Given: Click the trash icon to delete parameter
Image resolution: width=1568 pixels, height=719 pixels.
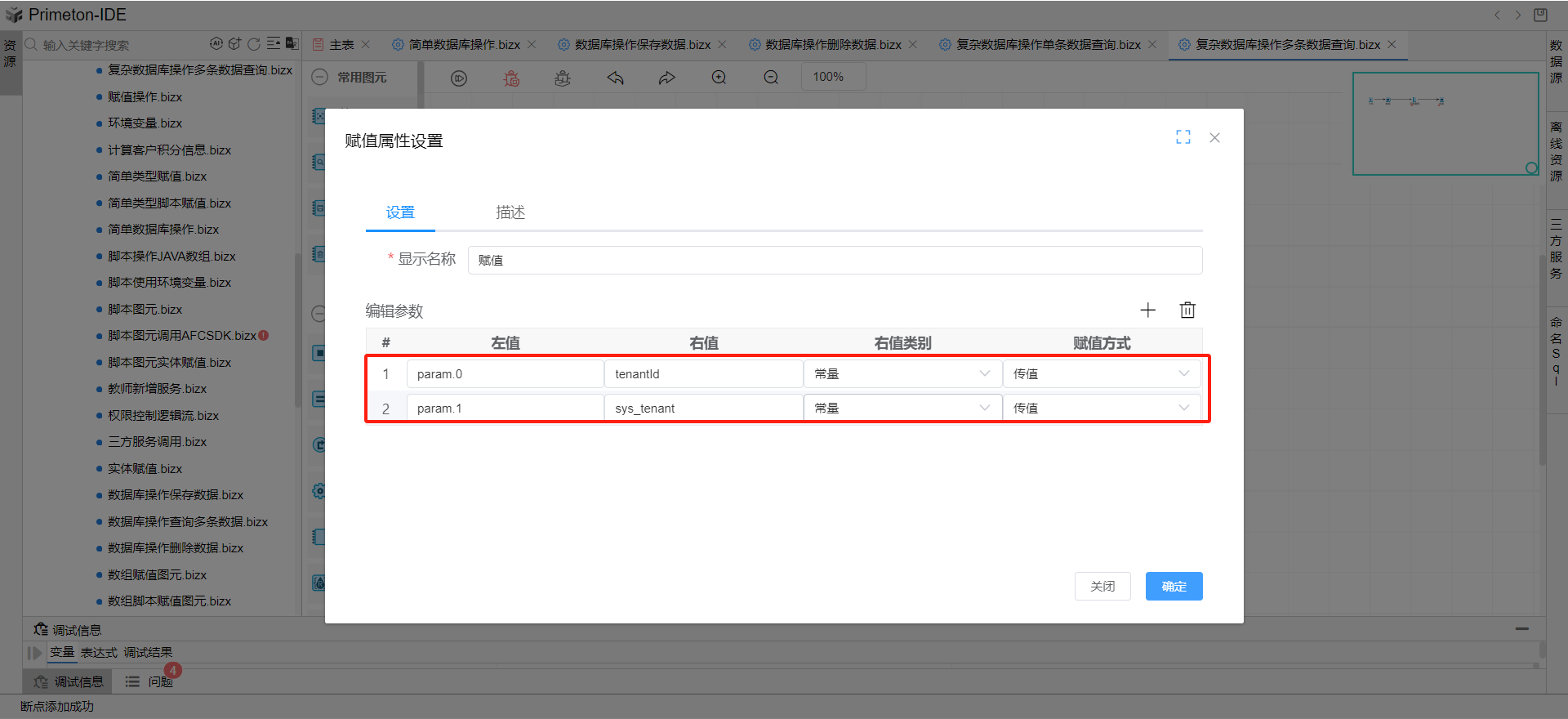Looking at the screenshot, I should (1187, 310).
